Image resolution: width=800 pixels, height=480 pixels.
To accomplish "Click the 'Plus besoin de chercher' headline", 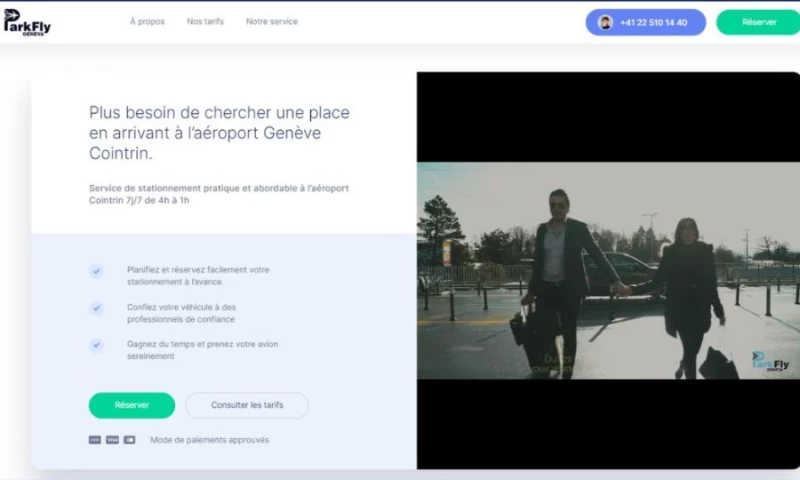I will coord(219,133).
